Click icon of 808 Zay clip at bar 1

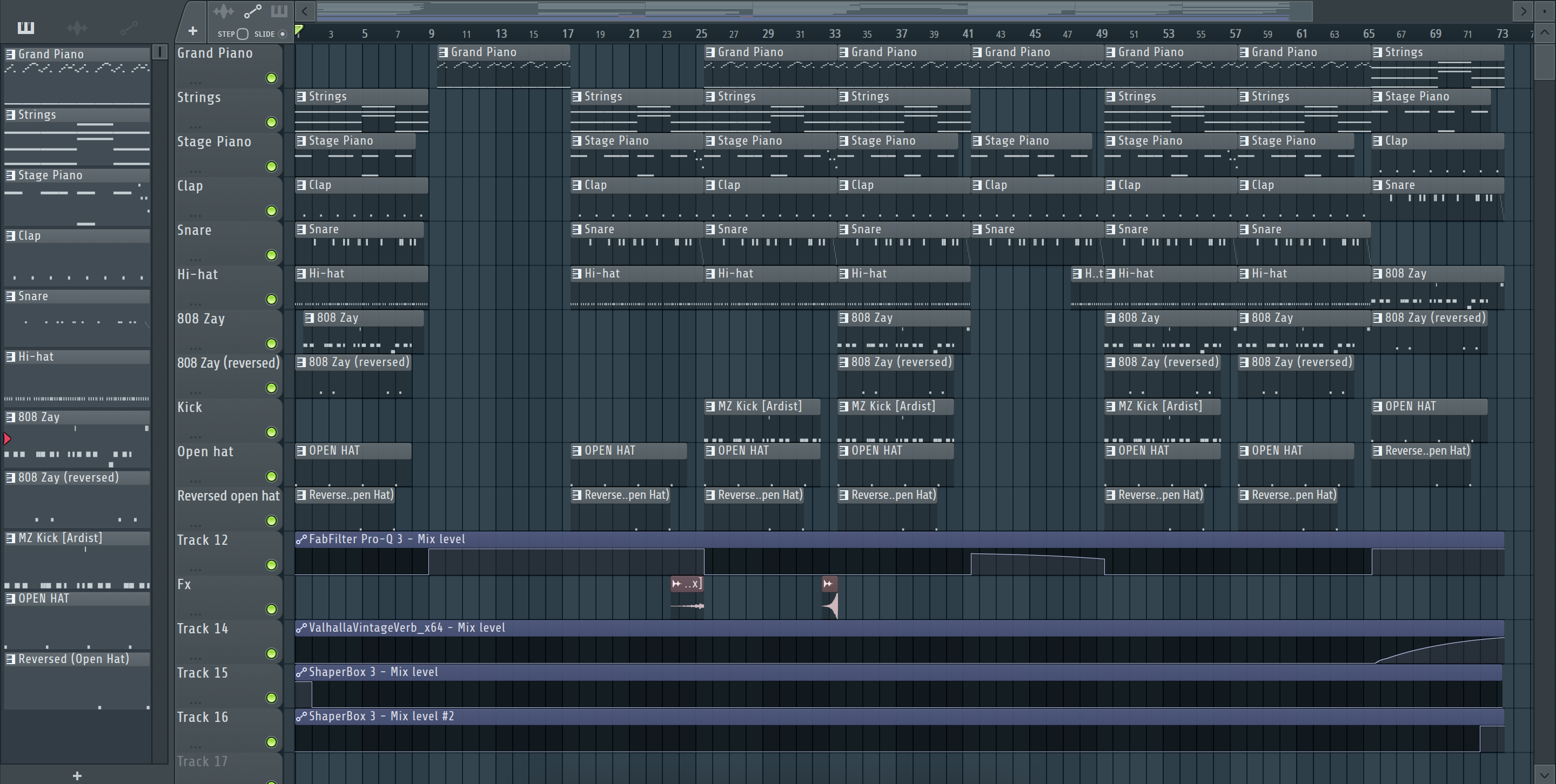pyautogui.click(x=309, y=318)
